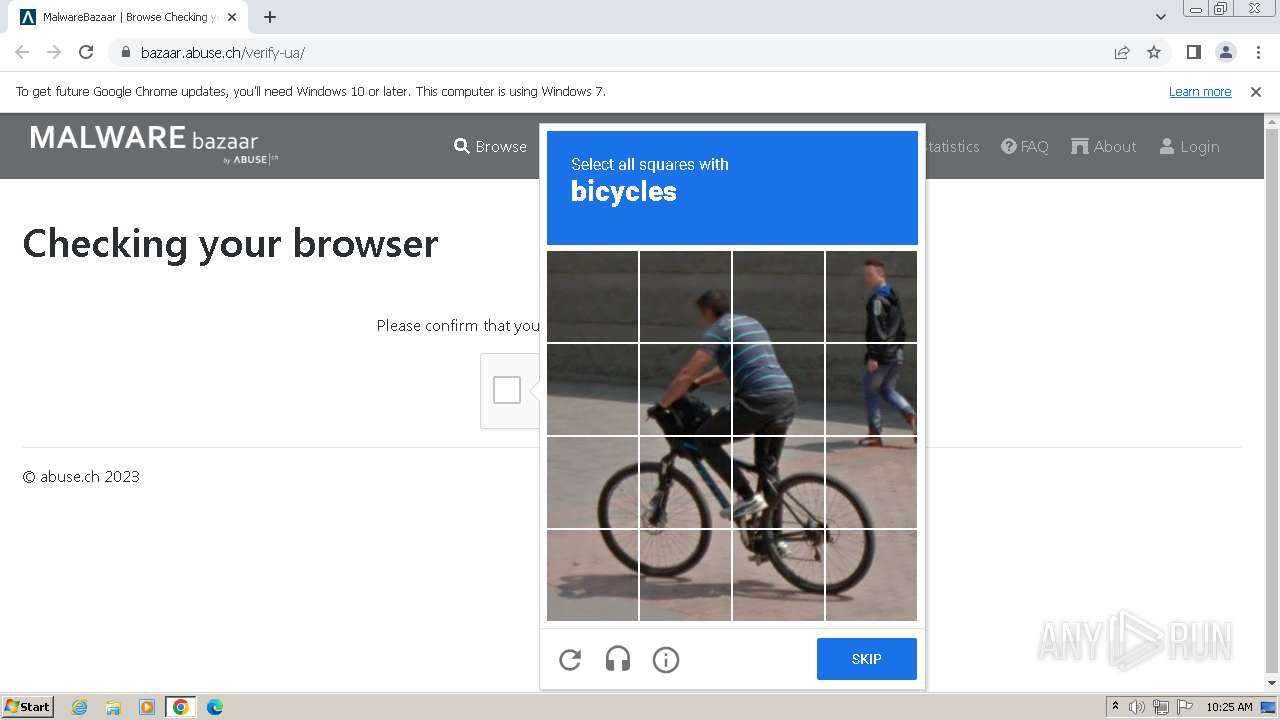Focus the address bar URL
Image resolution: width=1280 pixels, height=720 pixels.
tap(223, 53)
